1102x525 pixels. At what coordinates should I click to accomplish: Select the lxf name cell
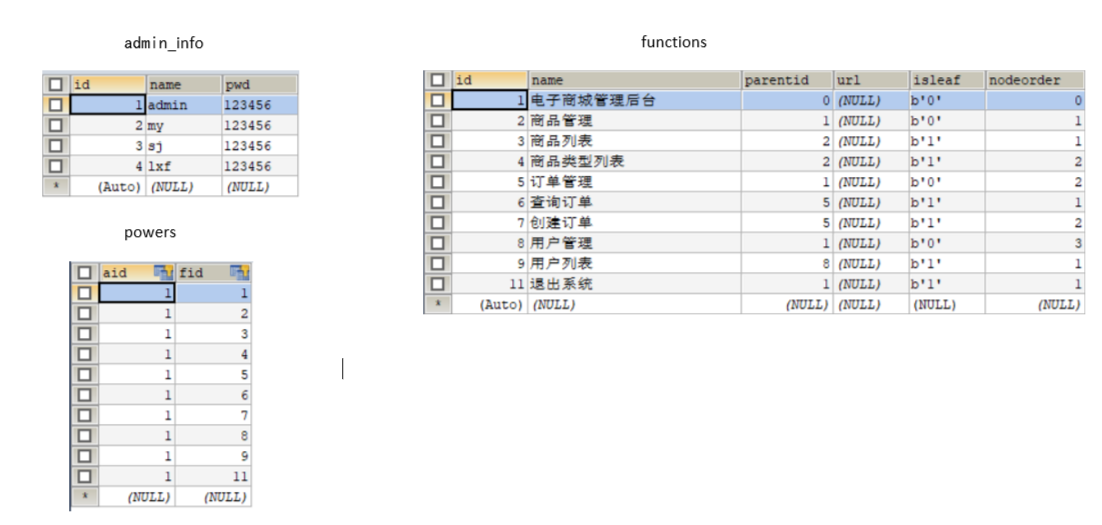[x=184, y=167]
